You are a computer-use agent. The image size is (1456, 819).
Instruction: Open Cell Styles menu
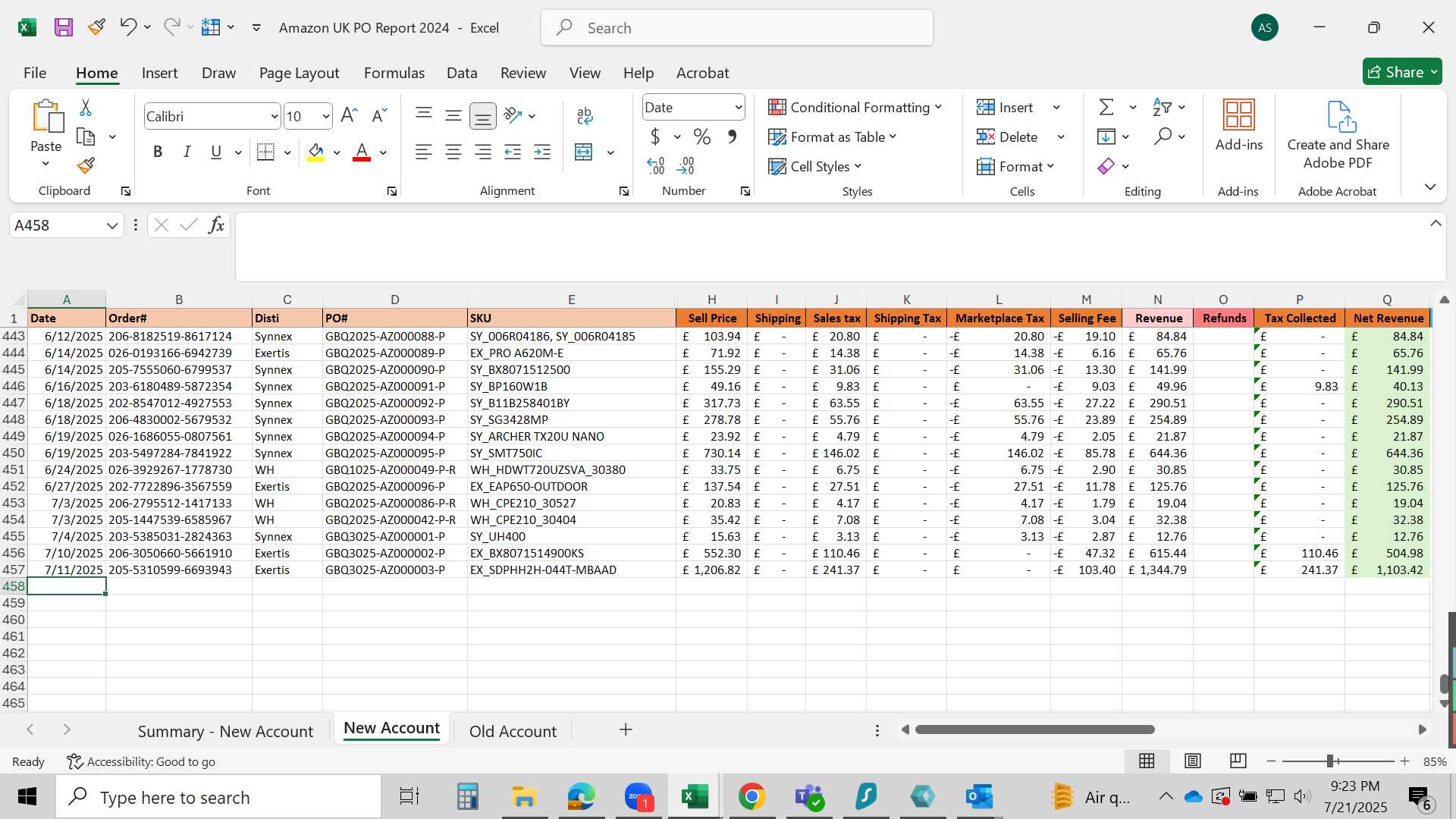coord(814,166)
